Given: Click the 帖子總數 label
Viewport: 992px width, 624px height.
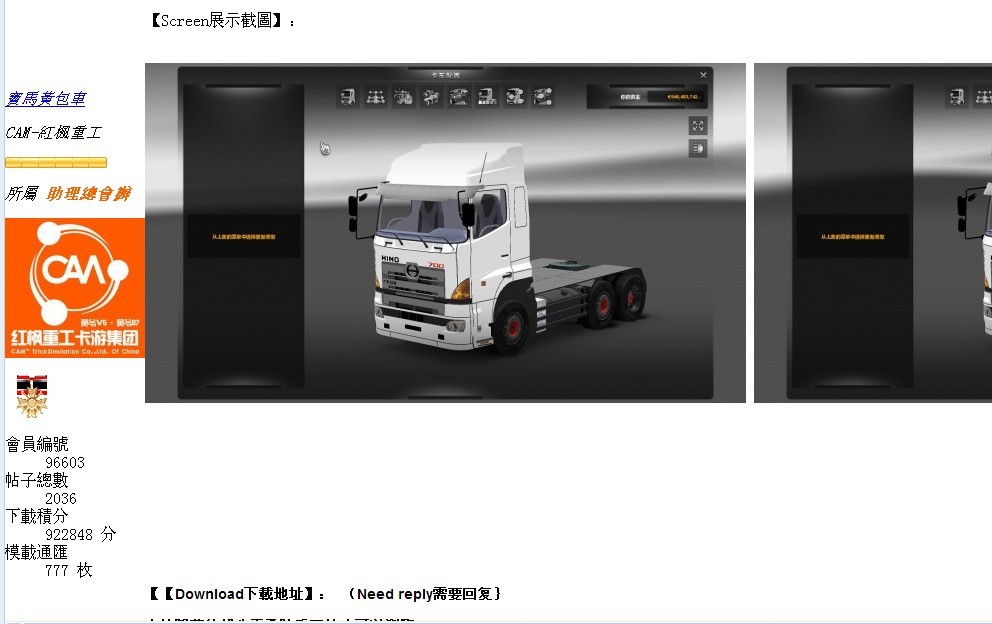Looking at the screenshot, I should coord(37,480).
